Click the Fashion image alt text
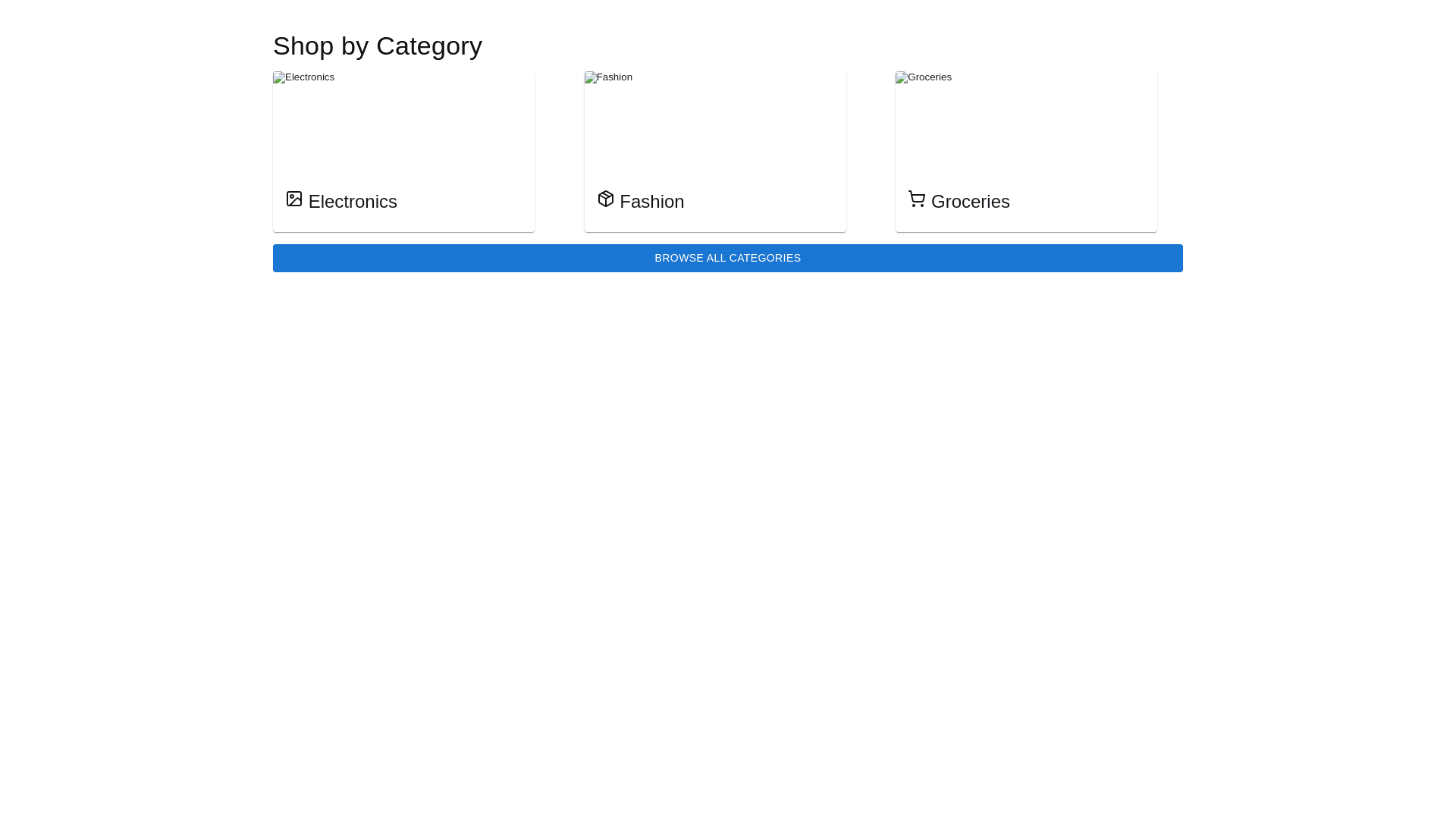Image resolution: width=1456 pixels, height=819 pixels. click(614, 77)
